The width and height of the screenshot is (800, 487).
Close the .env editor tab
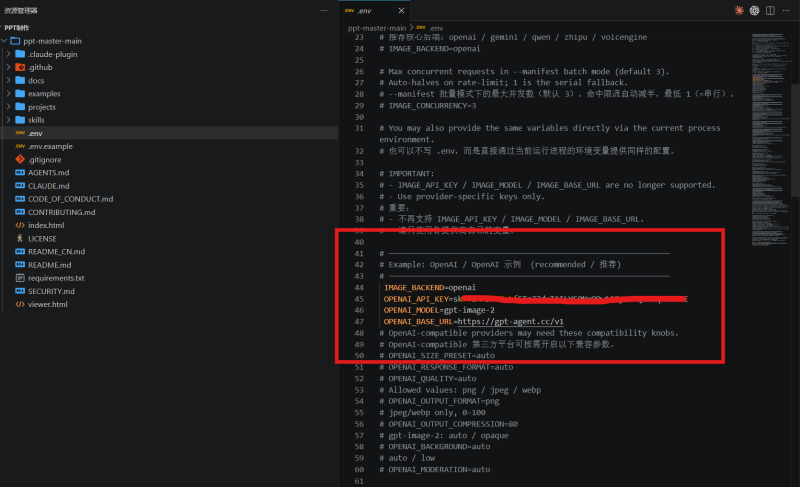click(x=402, y=11)
